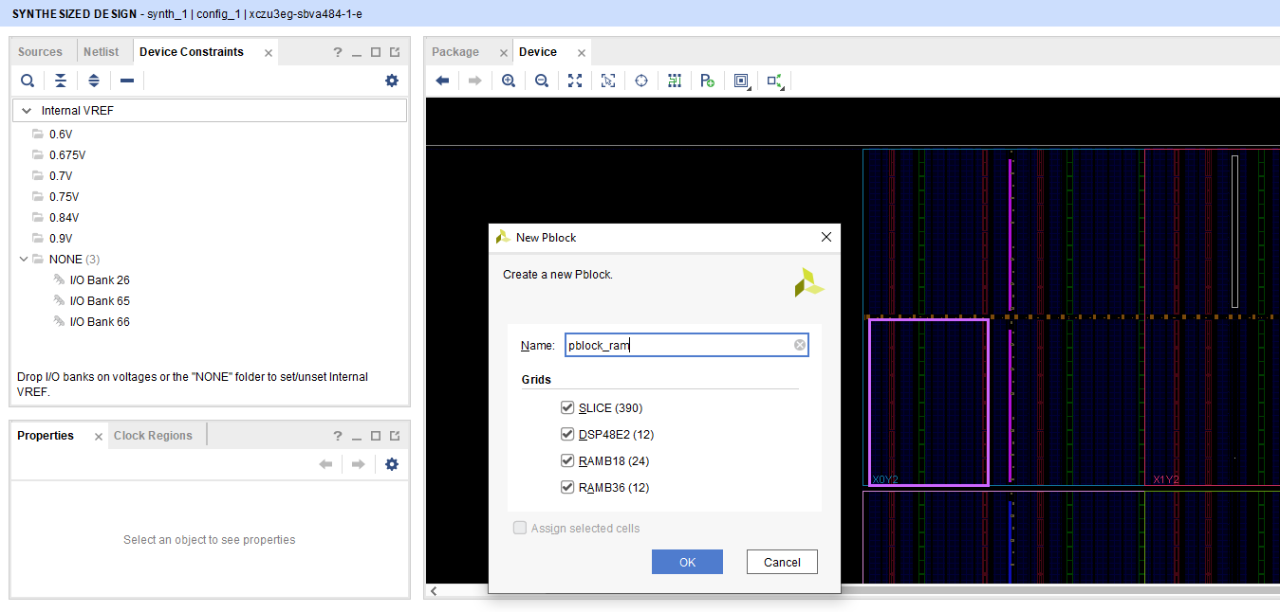The image size is (1280, 612).
Task: Select I/O Bank 66
Action: tap(99, 322)
